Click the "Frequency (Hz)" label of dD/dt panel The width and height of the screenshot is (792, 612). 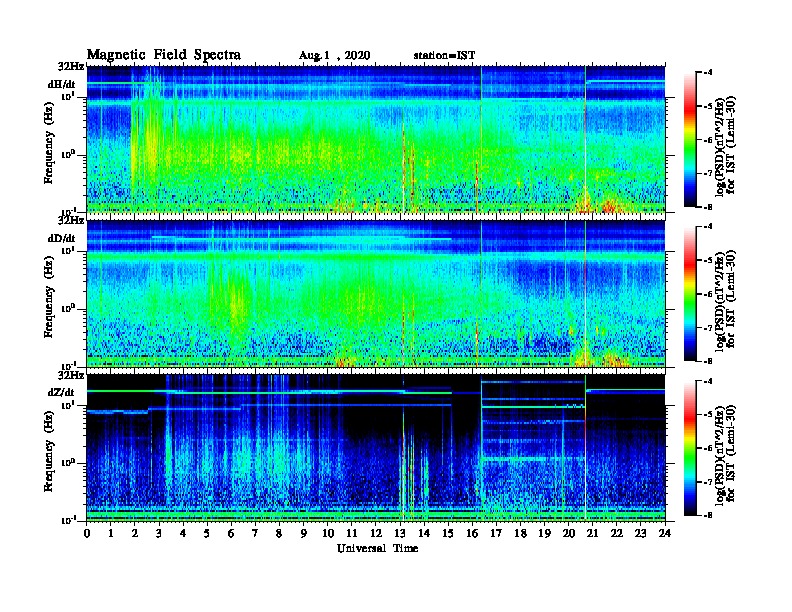click(x=49, y=297)
